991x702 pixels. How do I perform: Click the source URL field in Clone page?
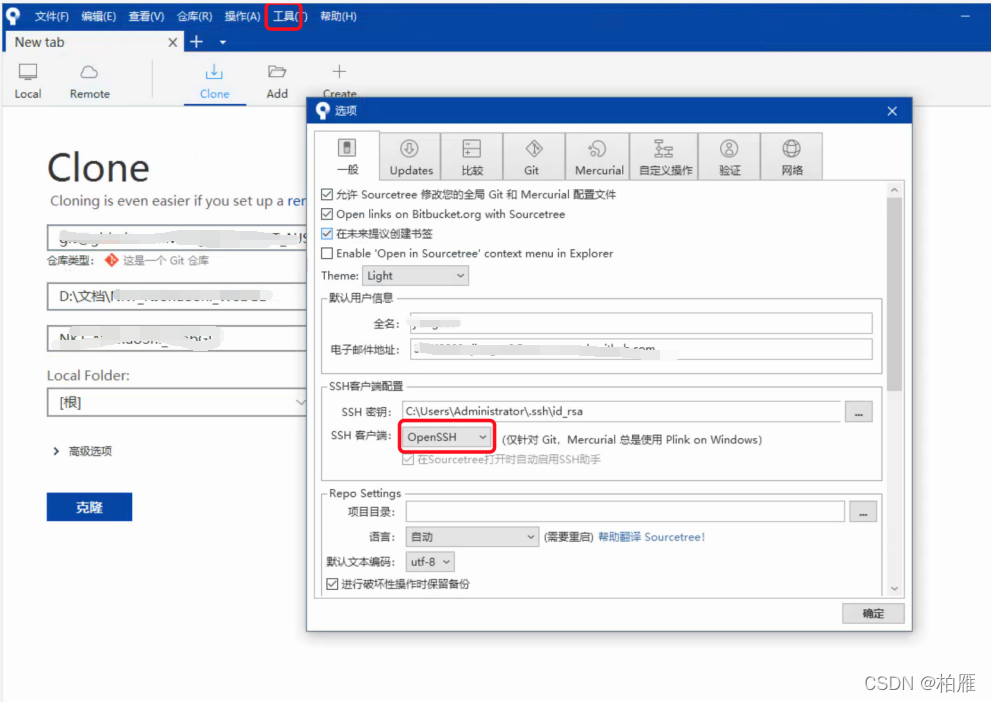(178, 238)
